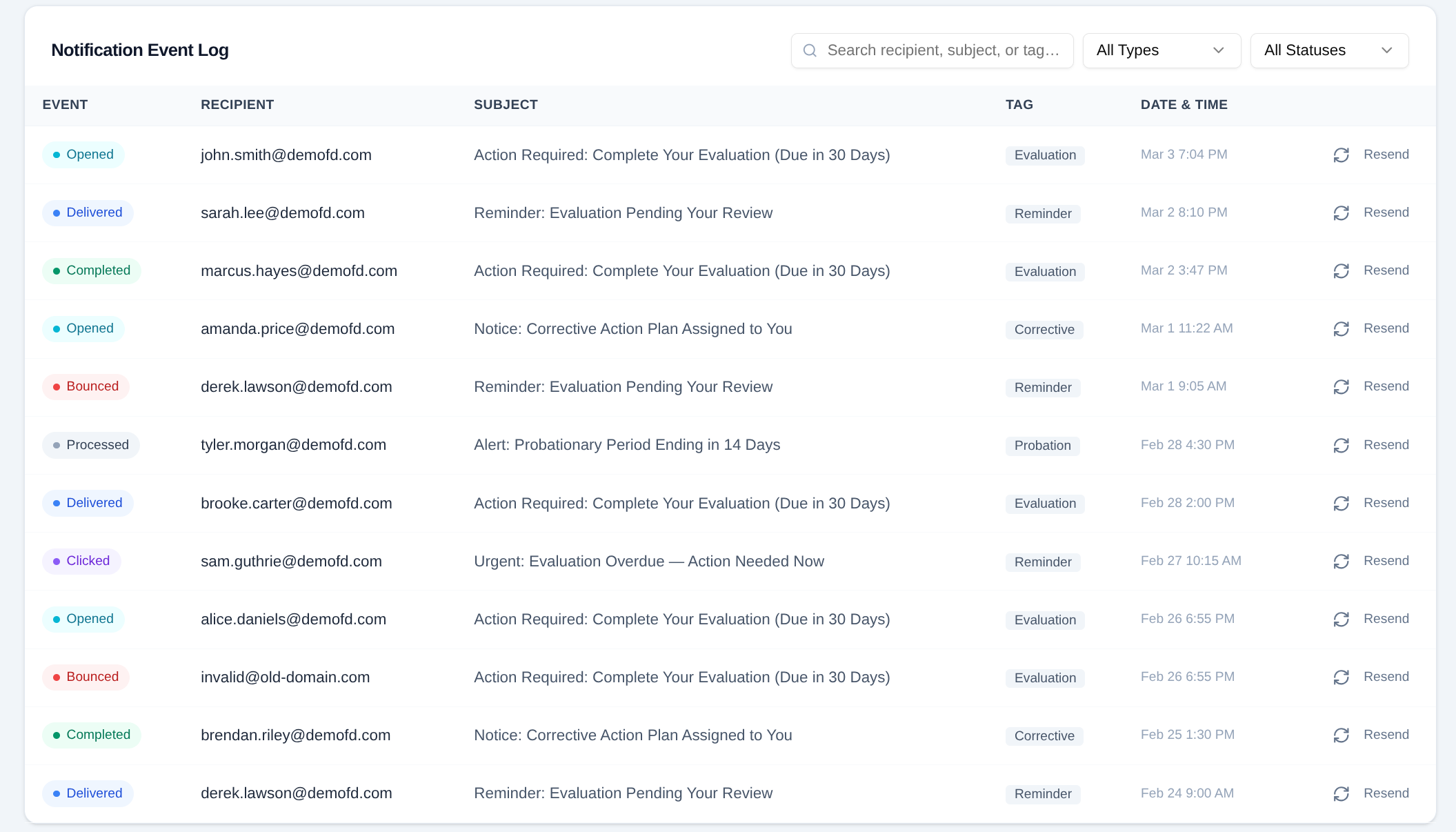The height and width of the screenshot is (832, 1456).
Task: Click the DATE & TIME column header
Action: point(1184,105)
